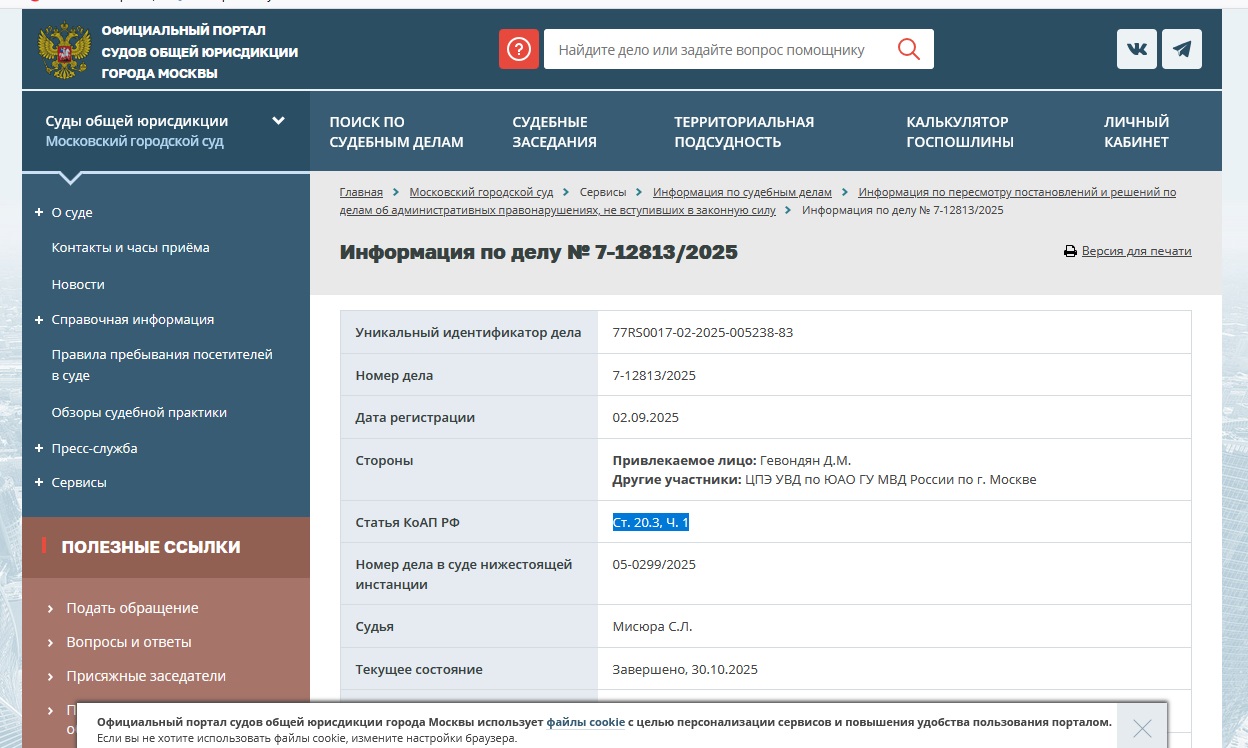Click the portal title text in header

coord(199,52)
